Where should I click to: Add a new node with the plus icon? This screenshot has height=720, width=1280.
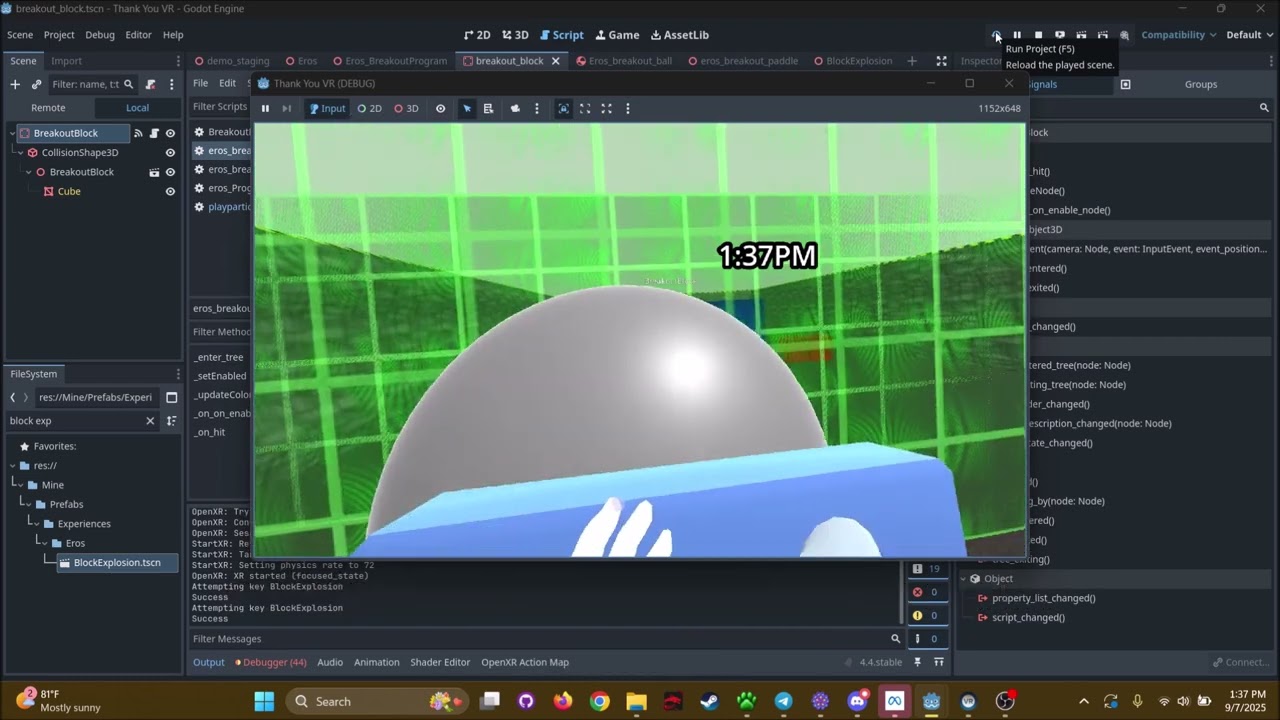coord(15,84)
